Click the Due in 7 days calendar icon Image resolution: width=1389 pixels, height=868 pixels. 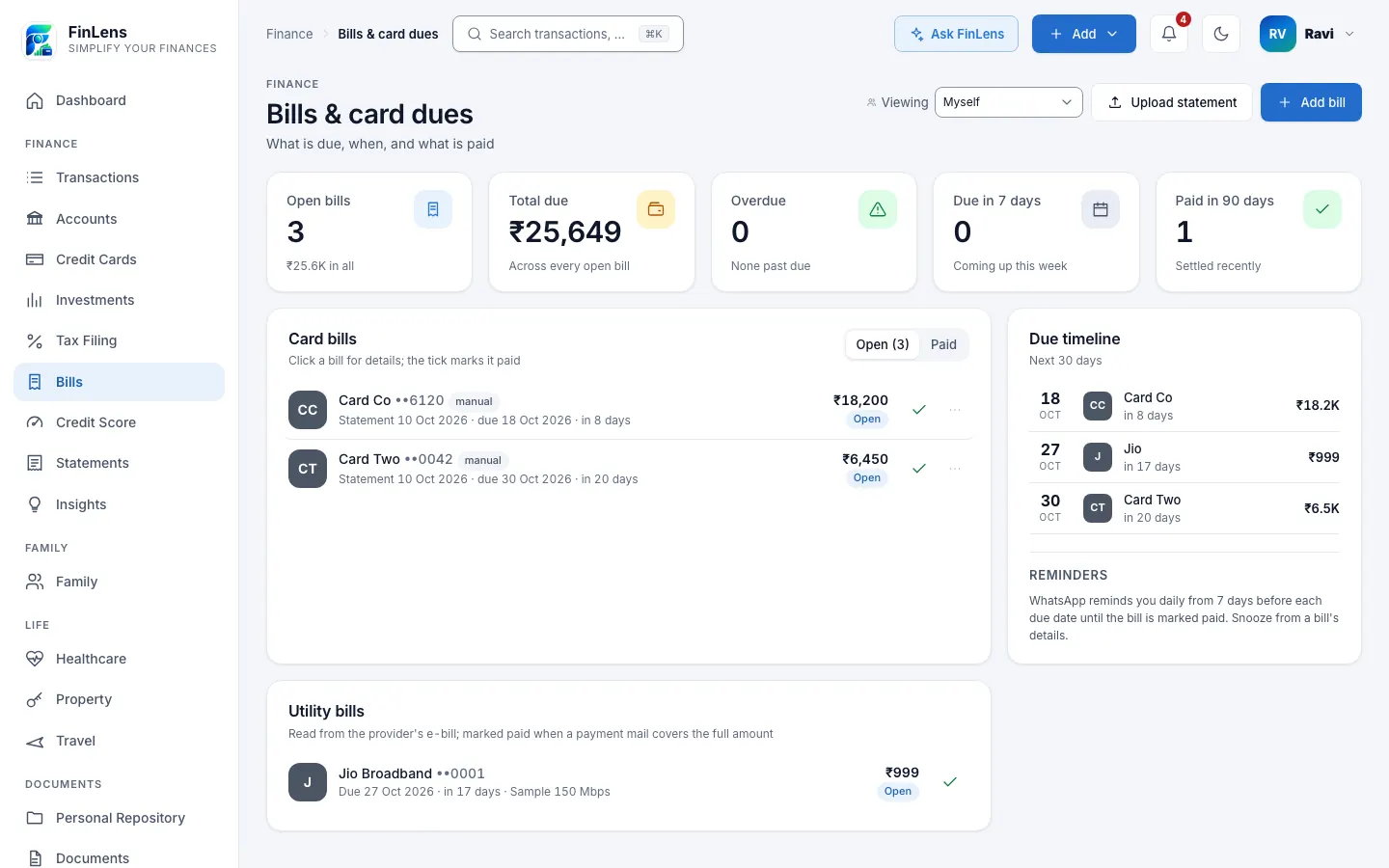coord(1101,209)
